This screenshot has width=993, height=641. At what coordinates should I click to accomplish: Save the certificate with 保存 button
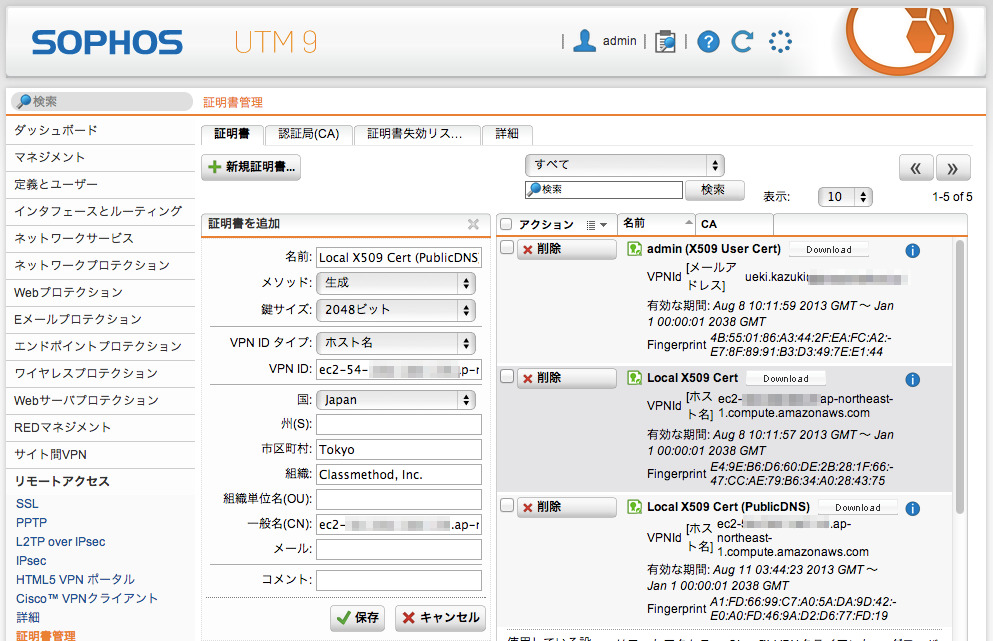coord(357,618)
